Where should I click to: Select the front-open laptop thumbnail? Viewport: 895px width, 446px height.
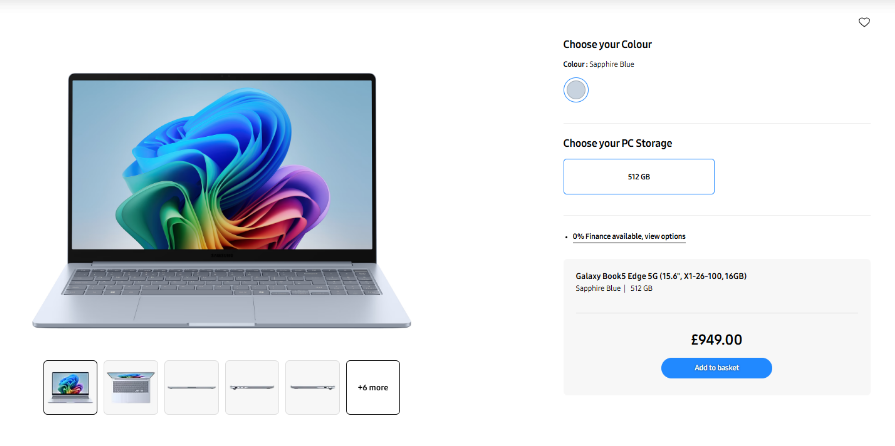tap(70, 387)
